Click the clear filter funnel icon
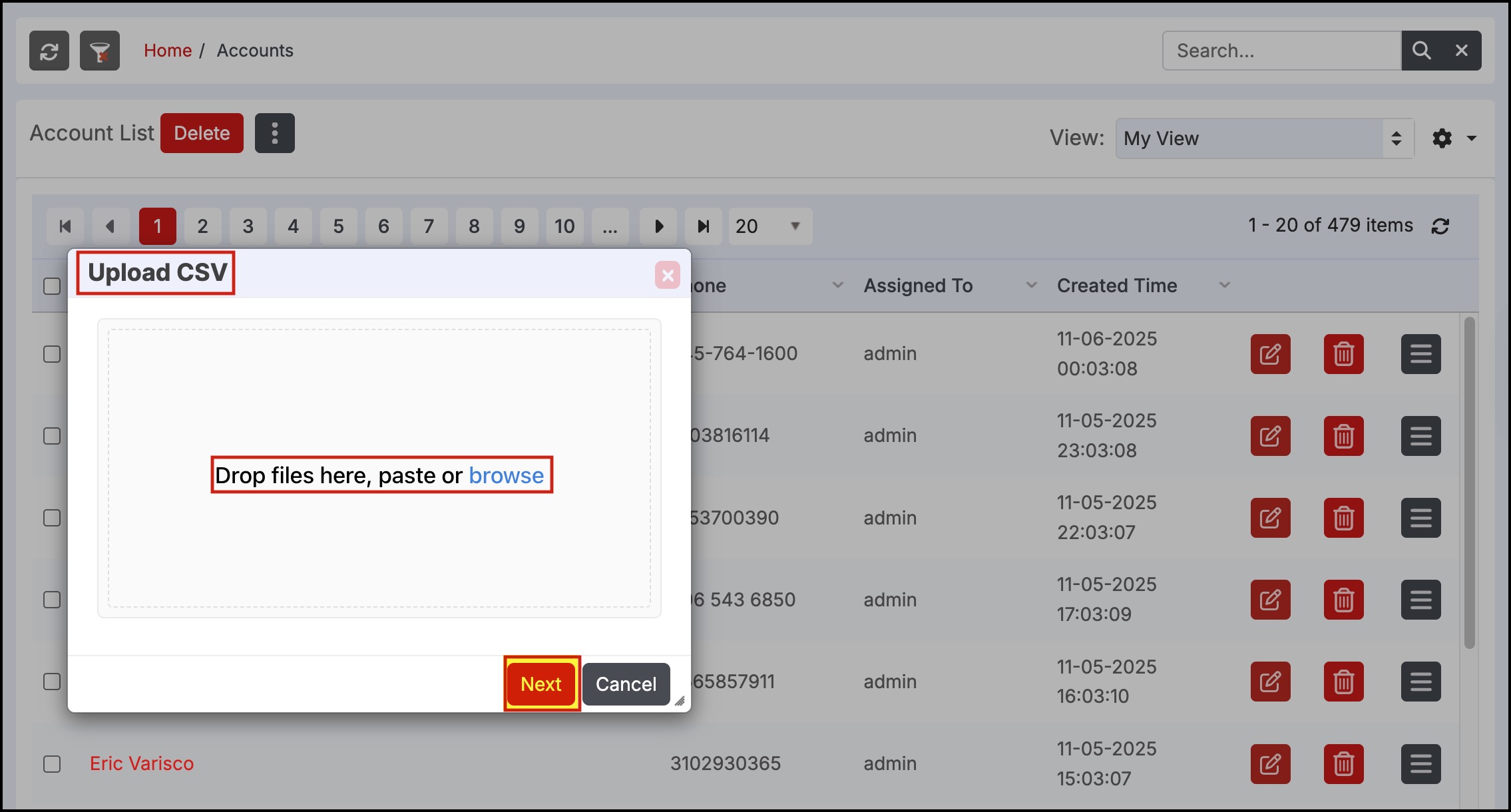 tap(100, 51)
